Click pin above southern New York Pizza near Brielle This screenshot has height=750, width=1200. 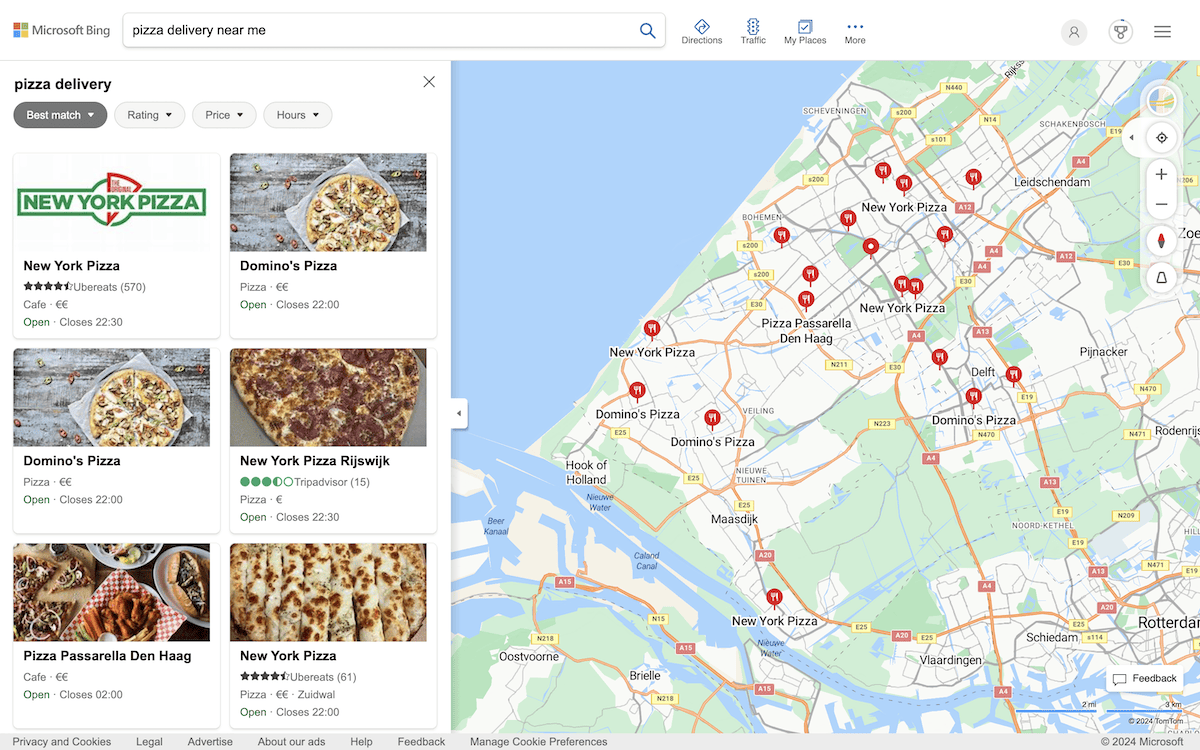774,598
